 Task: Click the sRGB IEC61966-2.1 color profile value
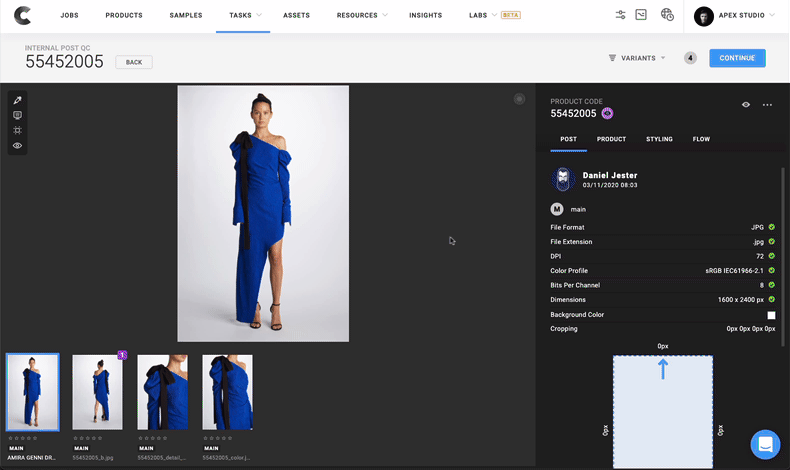pos(734,271)
